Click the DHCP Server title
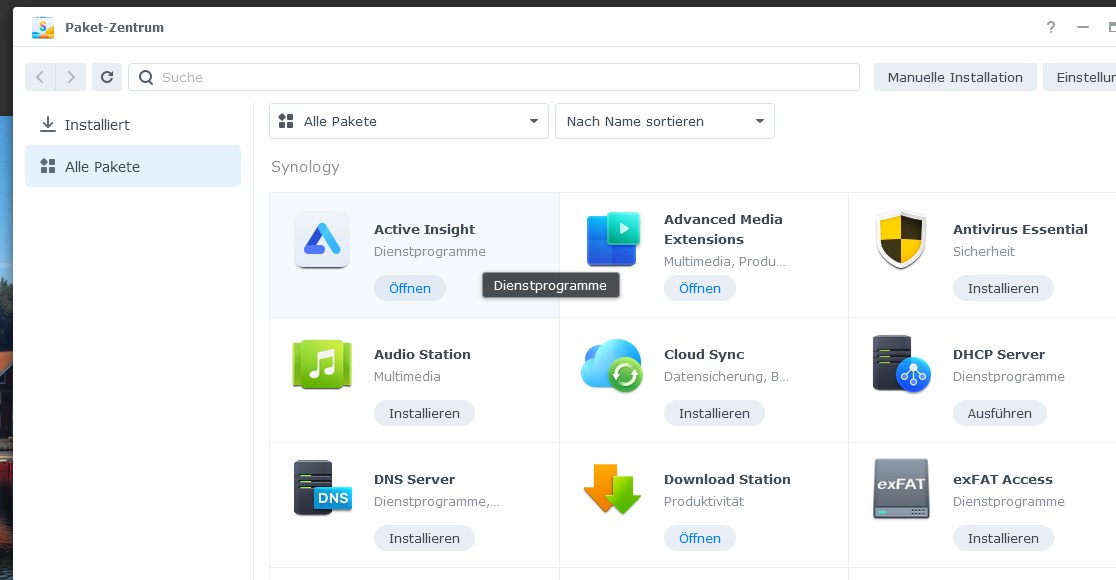This screenshot has height=580, width=1116. 999,354
